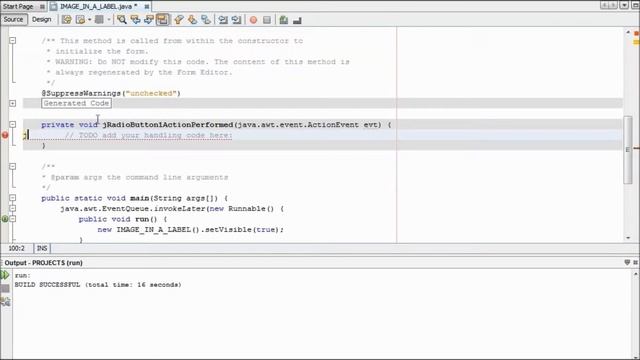Click the Output panel stop icon
Viewport: 640px width, 360px height.
[5, 289]
